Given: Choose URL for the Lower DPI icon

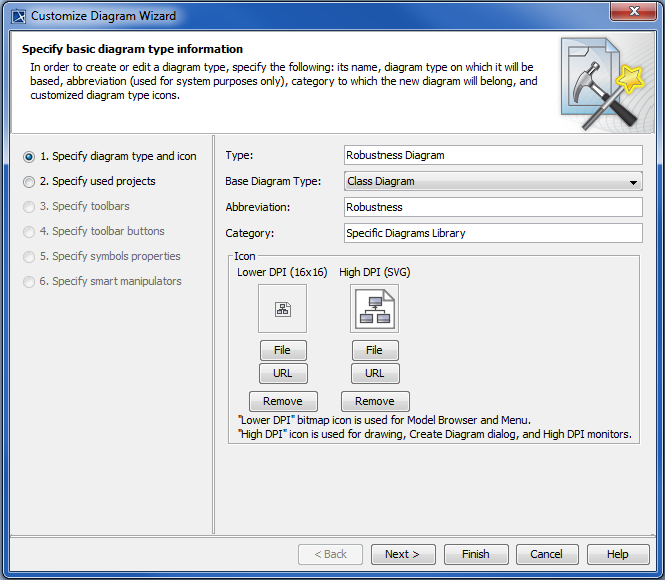Looking at the screenshot, I should click(x=283, y=374).
